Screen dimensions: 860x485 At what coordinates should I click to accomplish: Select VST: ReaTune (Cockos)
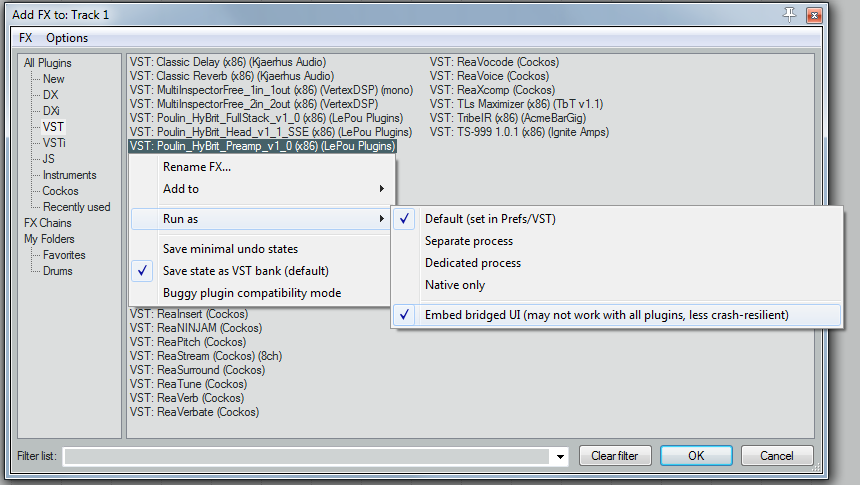[188, 384]
